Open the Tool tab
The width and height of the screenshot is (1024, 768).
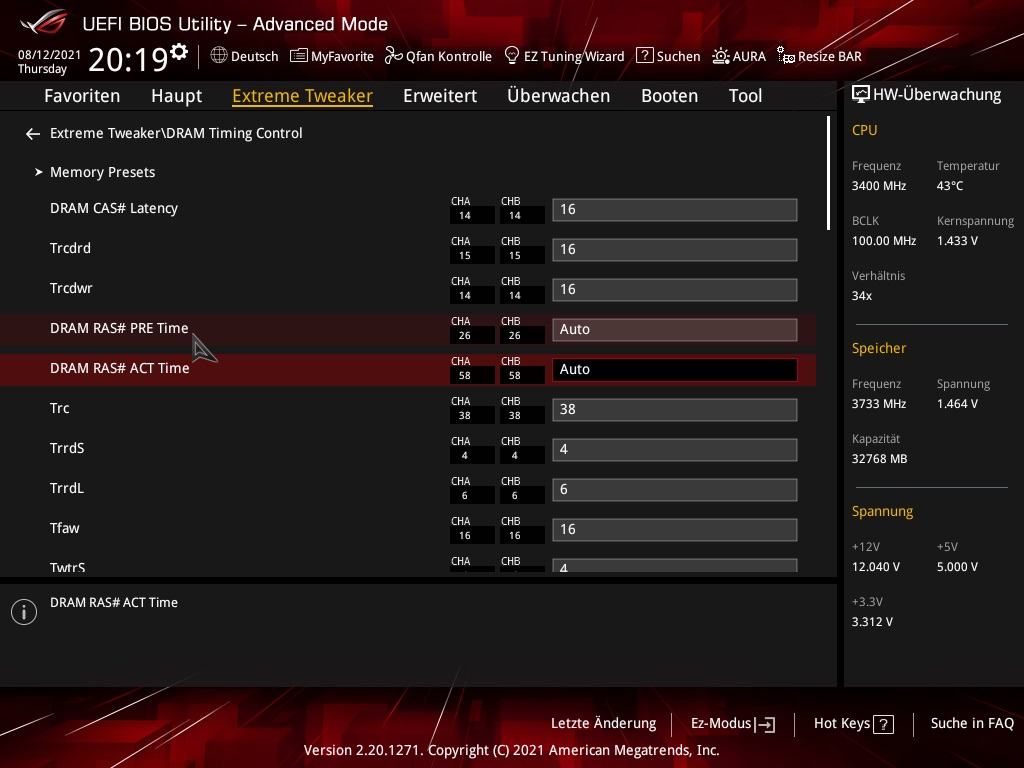point(745,96)
